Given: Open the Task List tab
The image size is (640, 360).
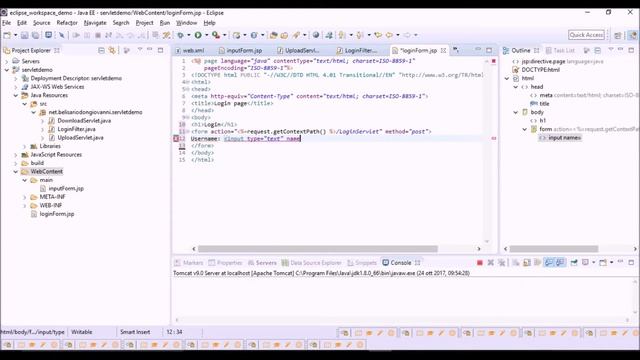Looking at the screenshot, I should pos(560,51).
